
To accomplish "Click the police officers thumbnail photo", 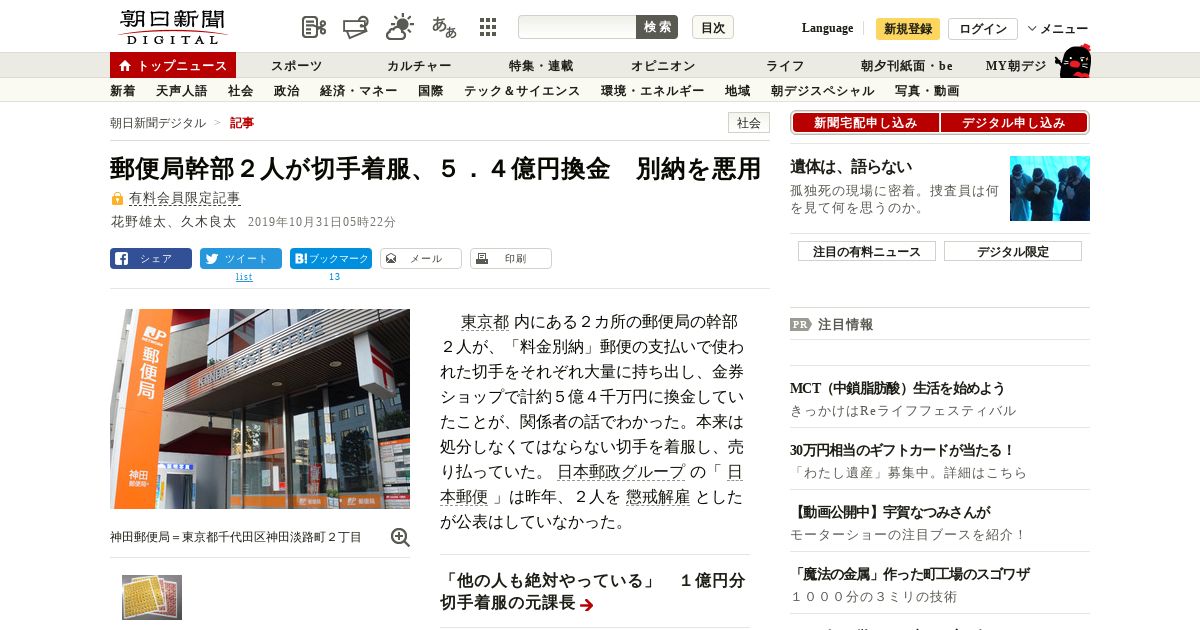I will pos(1050,188).
